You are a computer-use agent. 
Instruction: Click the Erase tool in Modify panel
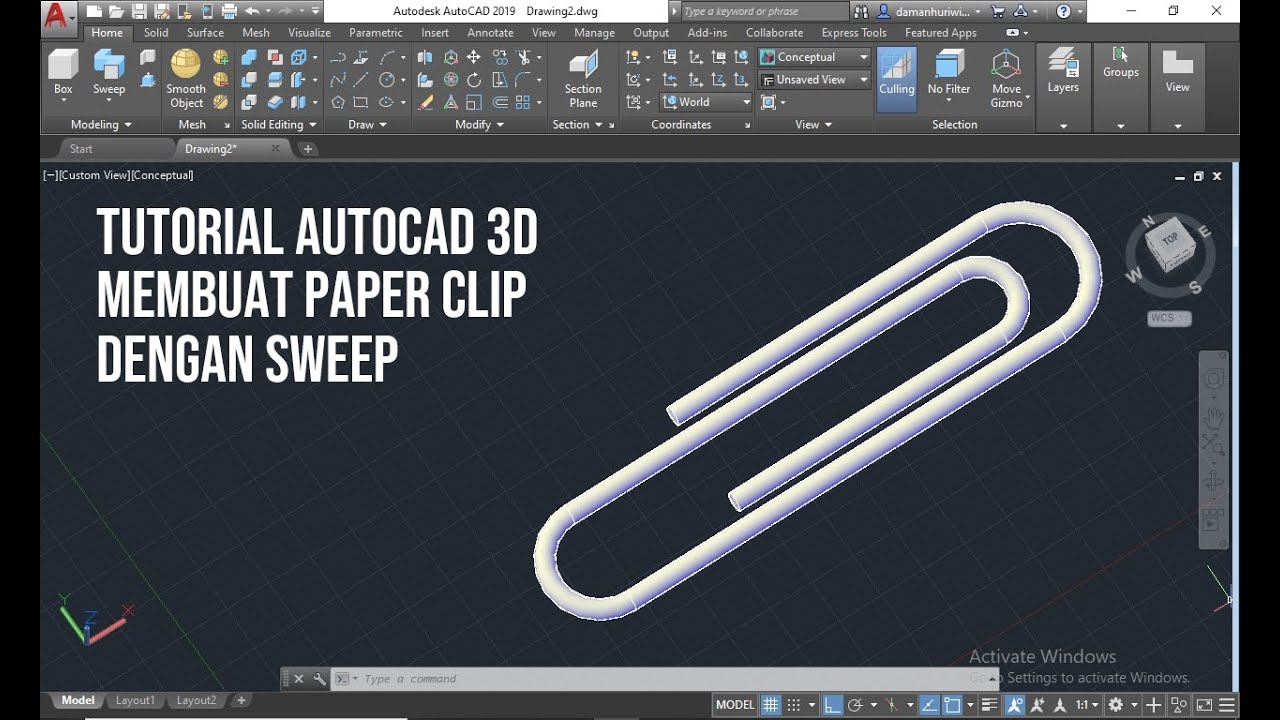pyautogui.click(x=426, y=102)
